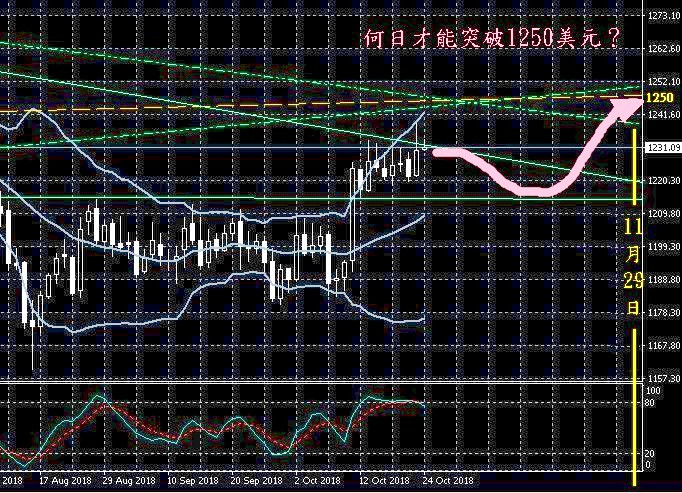Click the indicator scale value 80
682x493 pixels.
click(x=649, y=403)
